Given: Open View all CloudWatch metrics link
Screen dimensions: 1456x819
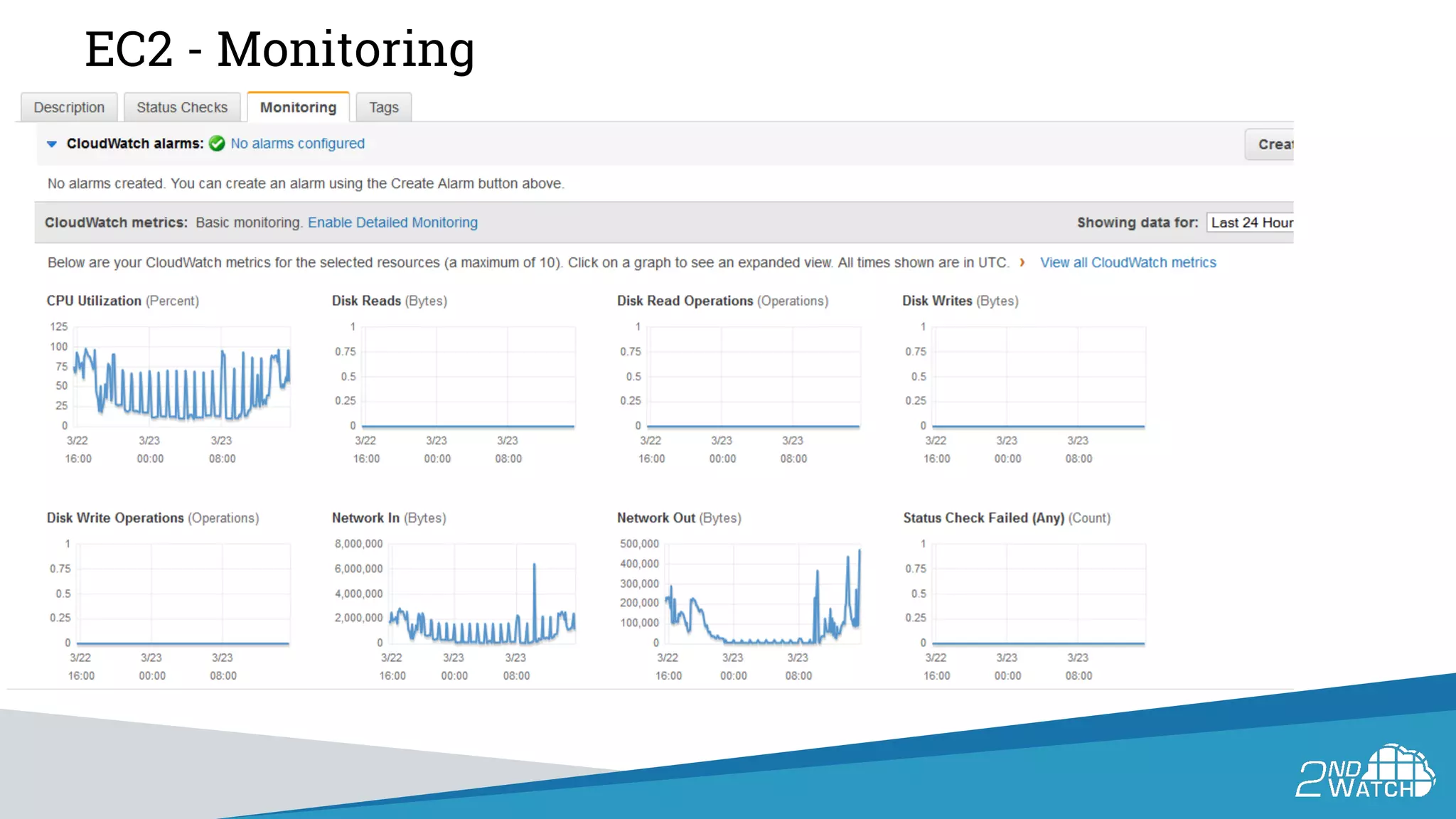Looking at the screenshot, I should [1128, 262].
